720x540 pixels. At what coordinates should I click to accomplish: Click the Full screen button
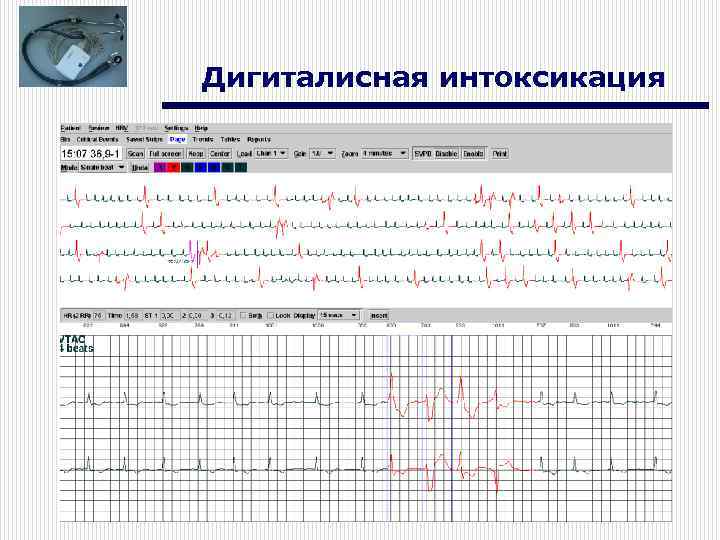coord(165,154)
